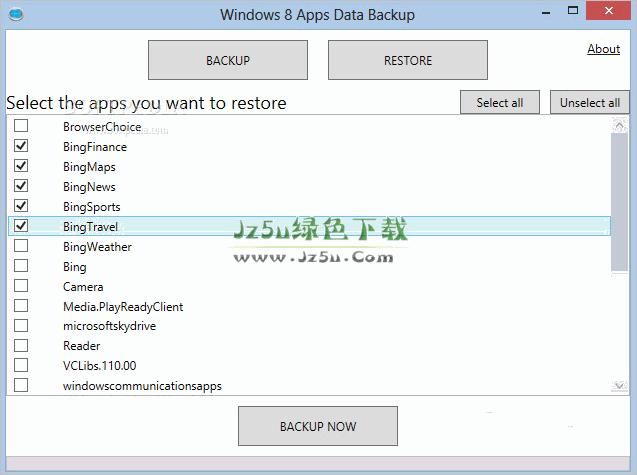Check the BrowserChoice checkbox
637x475 pixels.
21,126
